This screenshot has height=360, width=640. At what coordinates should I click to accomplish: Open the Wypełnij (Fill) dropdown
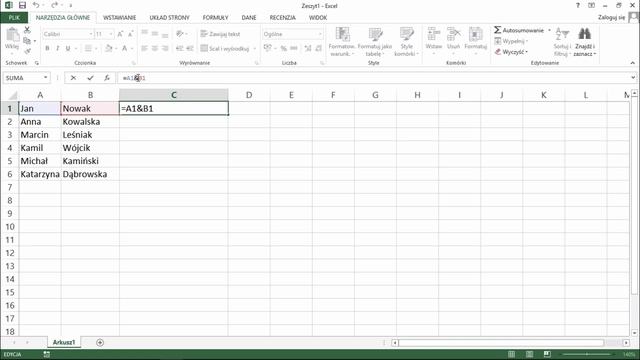click(x=511, y=41)
